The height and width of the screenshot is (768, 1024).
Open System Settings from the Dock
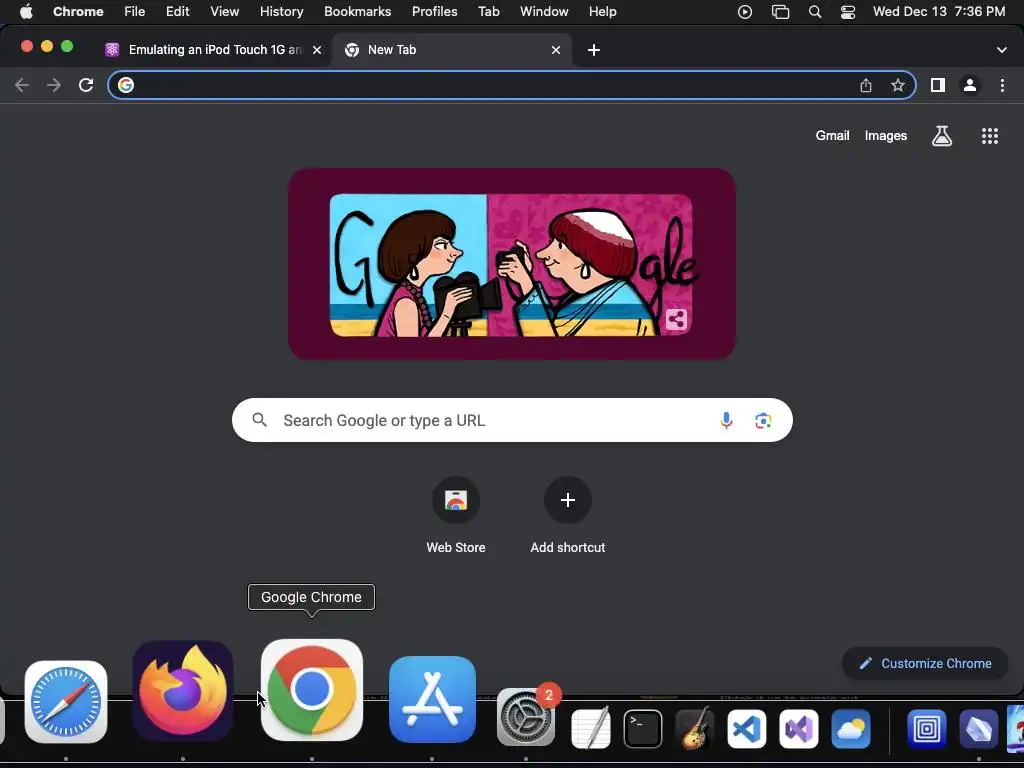pos(526,717)
